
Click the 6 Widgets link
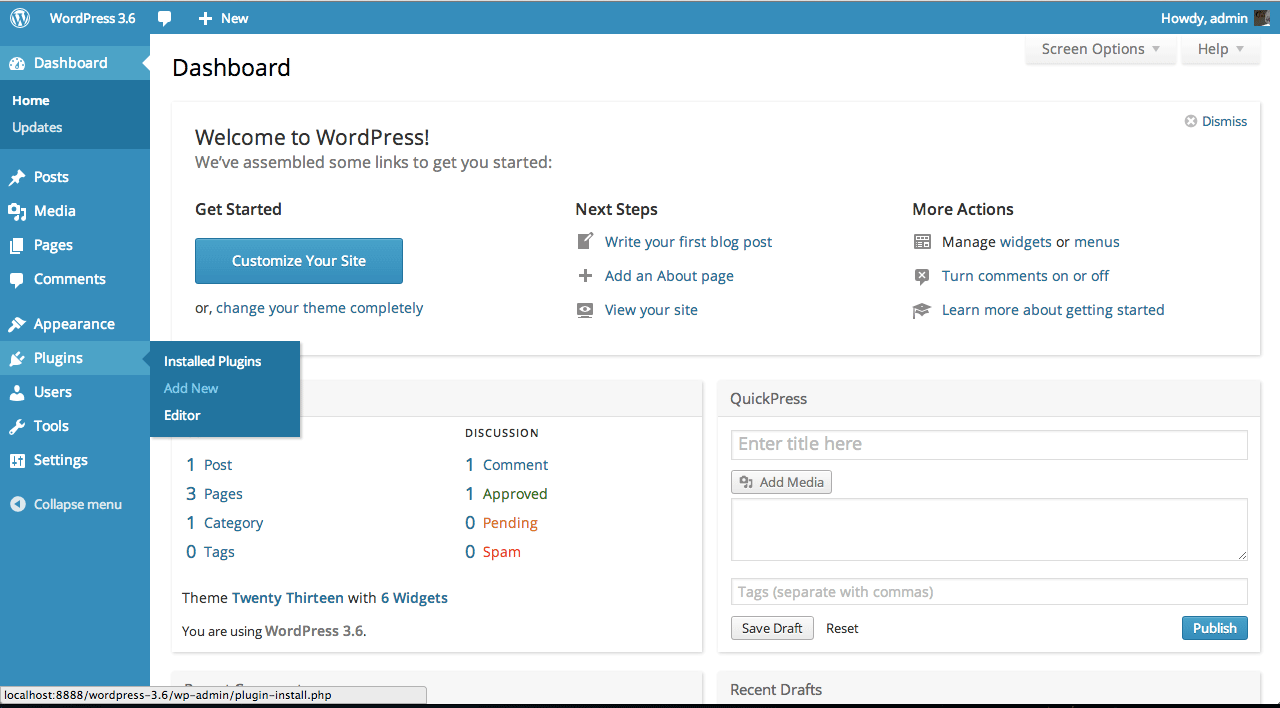click(x=414, y=598)
